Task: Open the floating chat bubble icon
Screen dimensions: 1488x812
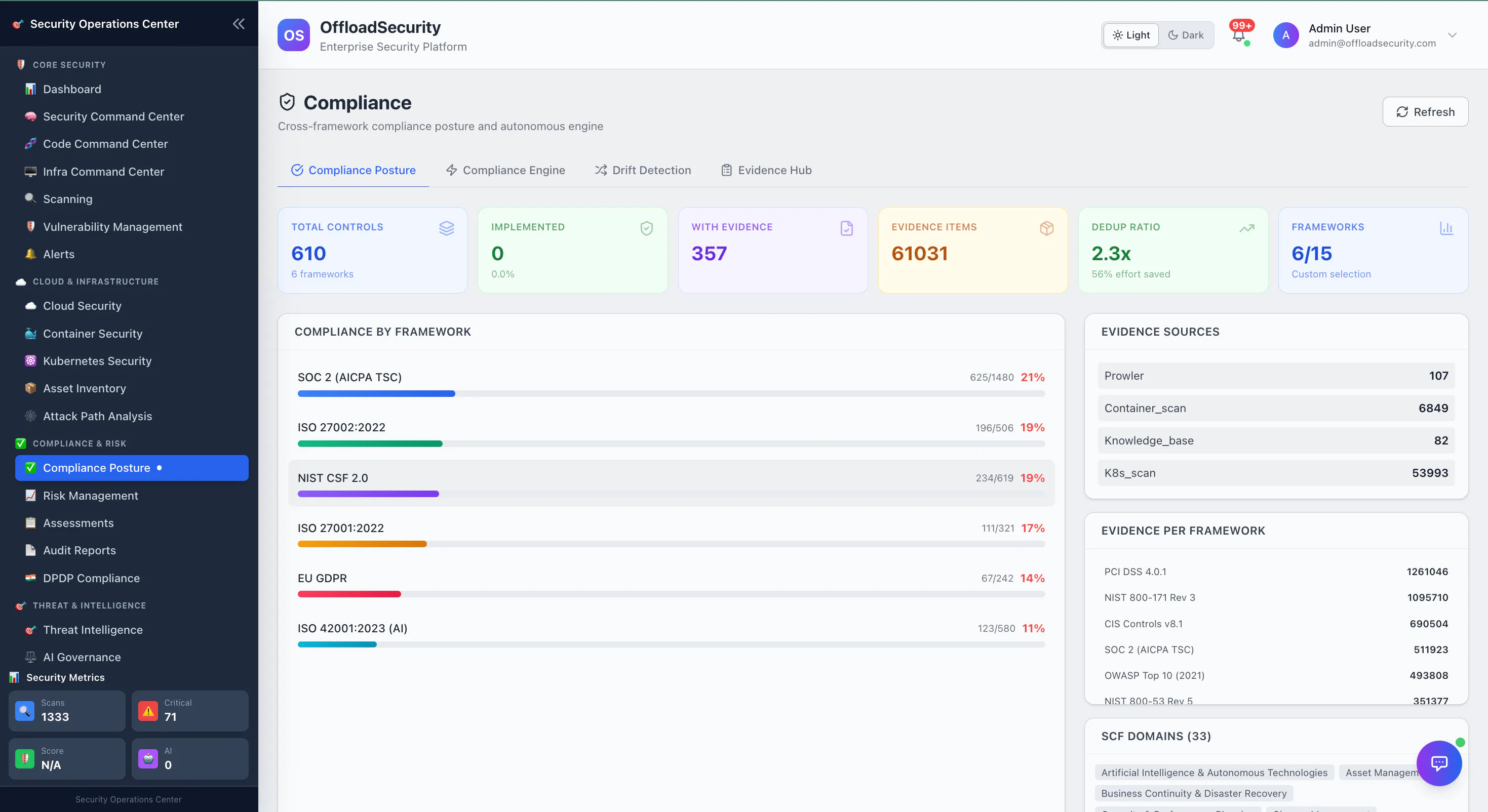Action: (1439, 763)
